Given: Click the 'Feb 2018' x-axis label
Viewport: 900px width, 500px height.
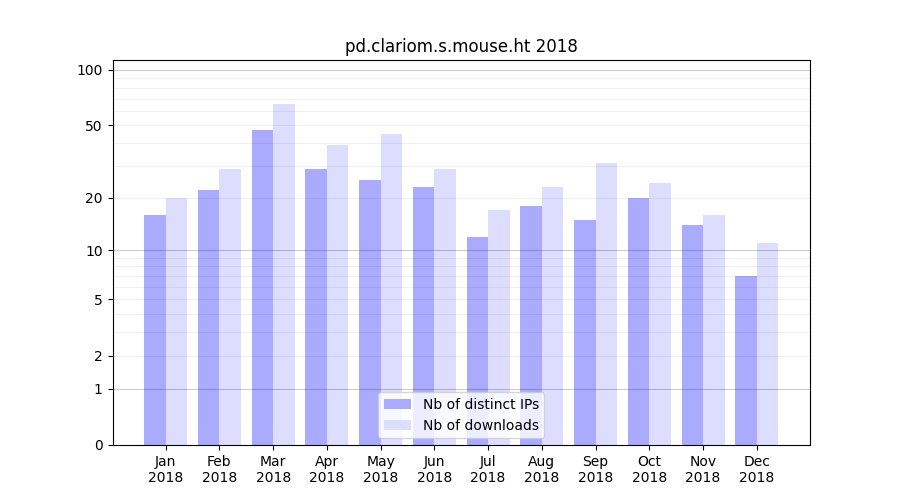Looking at the screenshot, I should point(219,469).
